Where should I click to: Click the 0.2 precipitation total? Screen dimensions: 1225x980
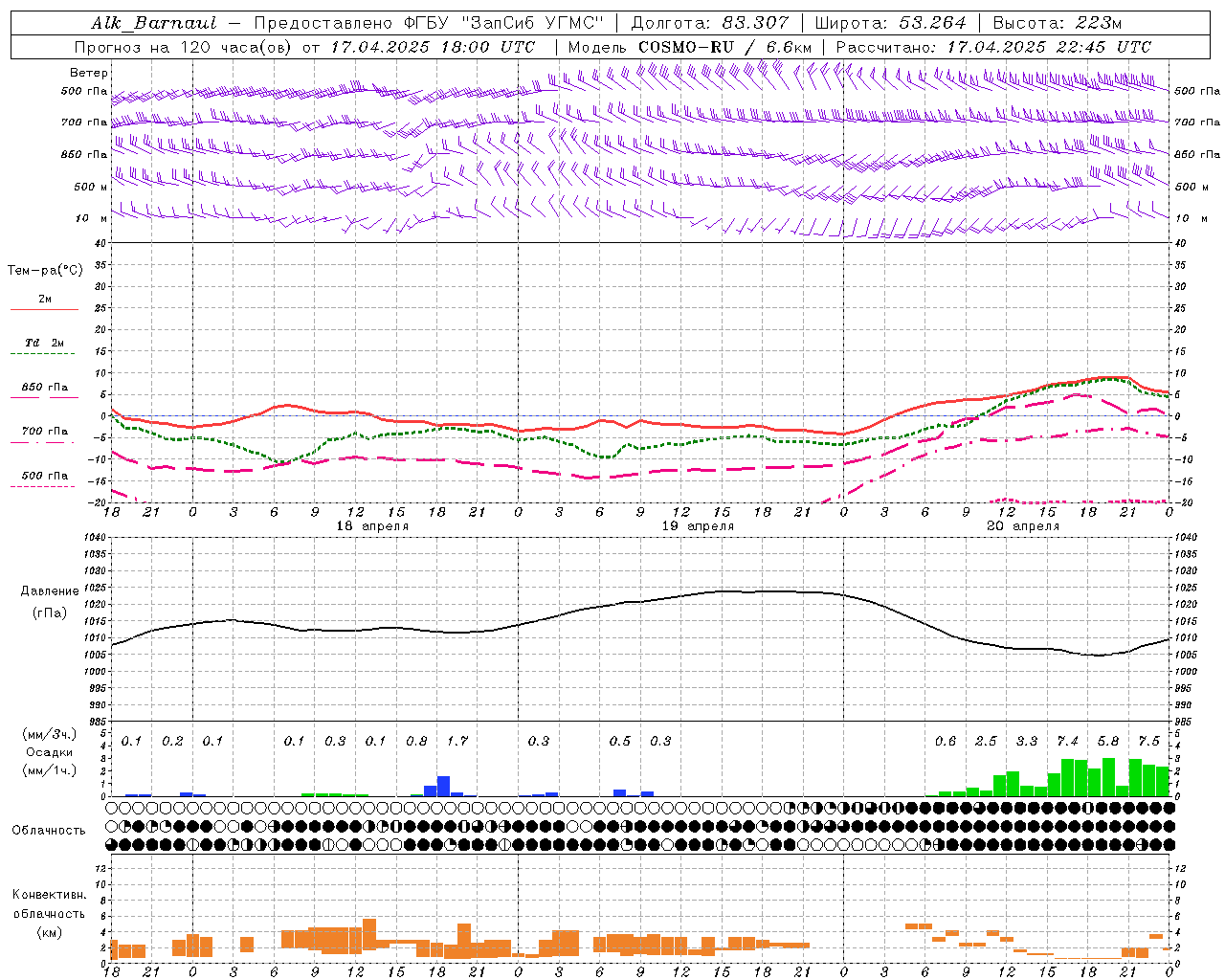[x=172, y=742]
